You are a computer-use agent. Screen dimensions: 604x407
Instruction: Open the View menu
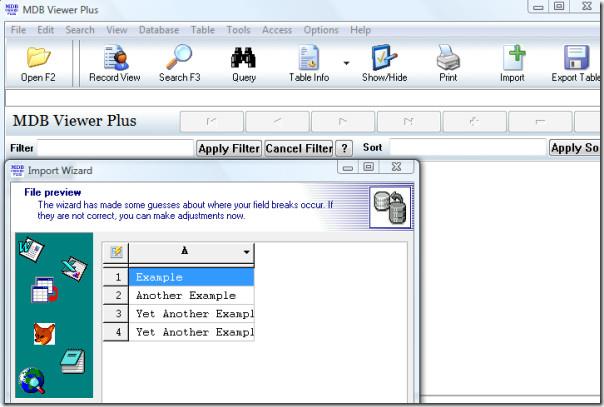pyautogui.click(x=117, y=30)
